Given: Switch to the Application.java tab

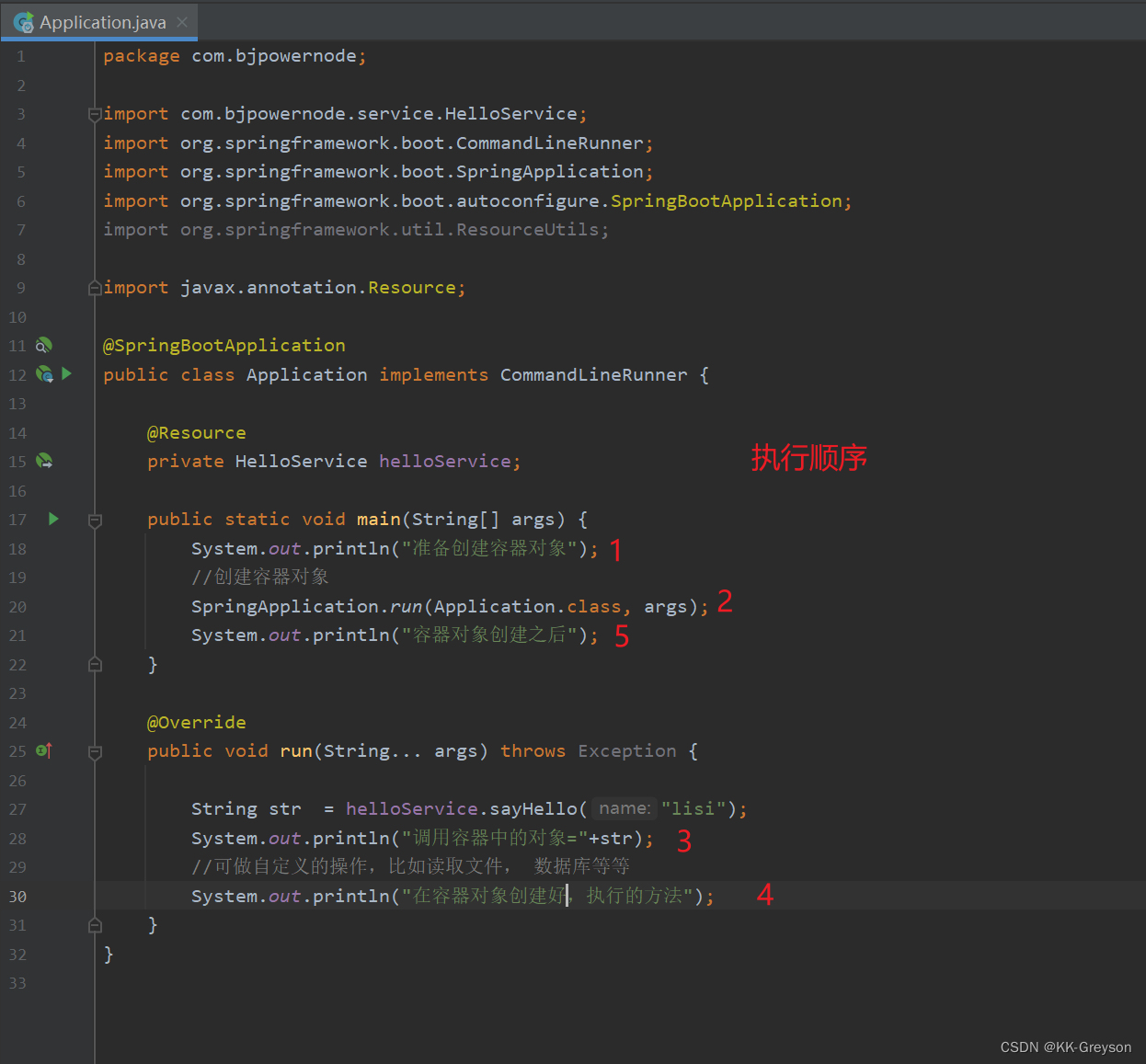Looking at the screenshot, I should 99,22.
